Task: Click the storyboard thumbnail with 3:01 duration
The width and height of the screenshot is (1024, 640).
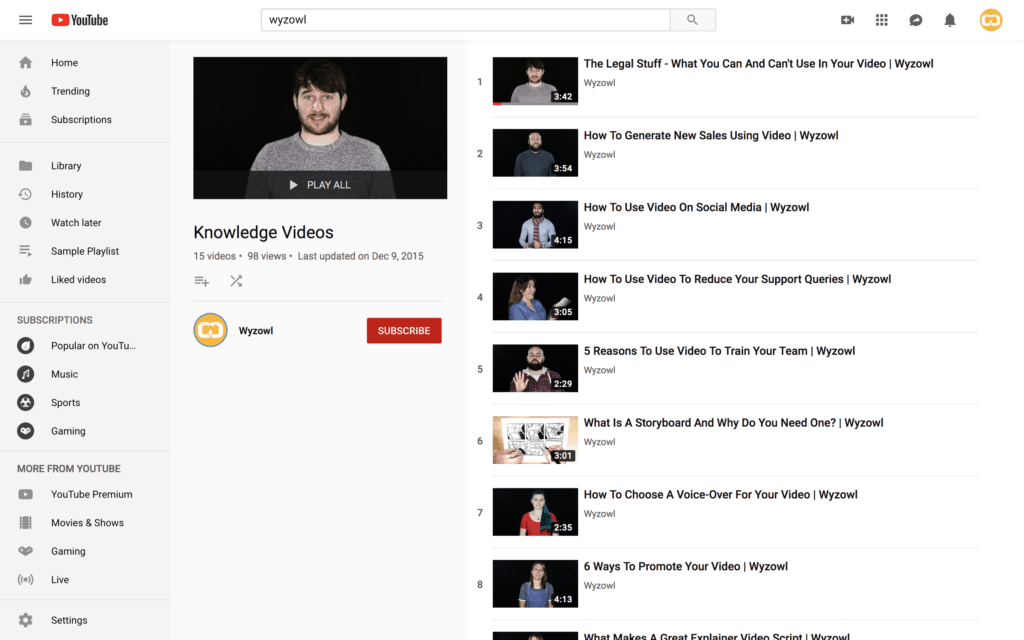Action: click(535, 440)
